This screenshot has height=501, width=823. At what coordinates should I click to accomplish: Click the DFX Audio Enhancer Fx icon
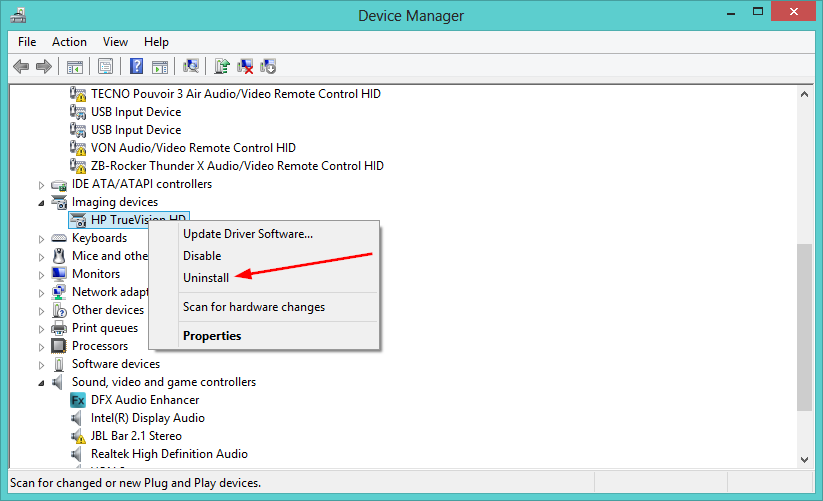pos(78,400)
